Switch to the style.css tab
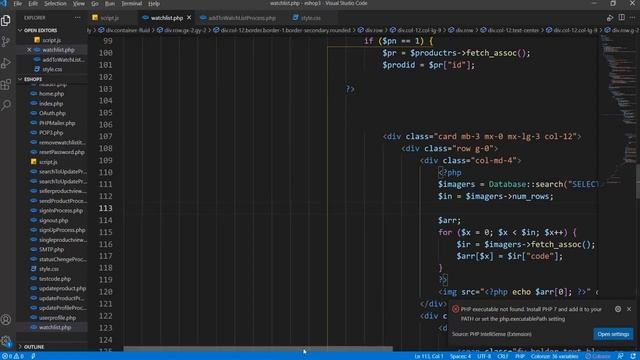The height and width of the screenshot is (360, 640). (310, 18)
